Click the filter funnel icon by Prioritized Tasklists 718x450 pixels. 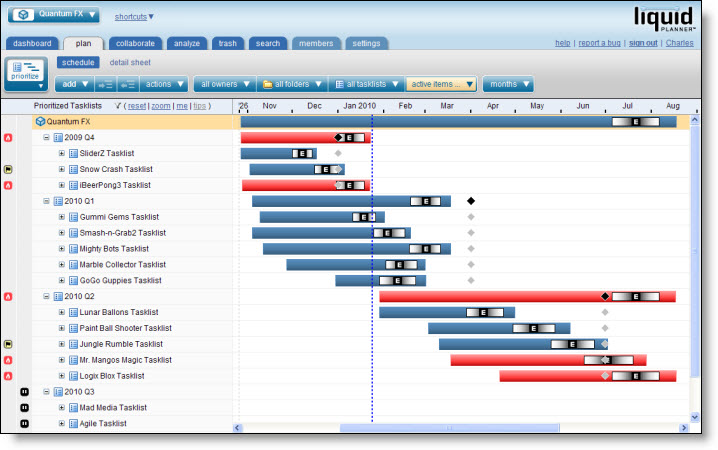pyautogui.click(x=118, y=106)
